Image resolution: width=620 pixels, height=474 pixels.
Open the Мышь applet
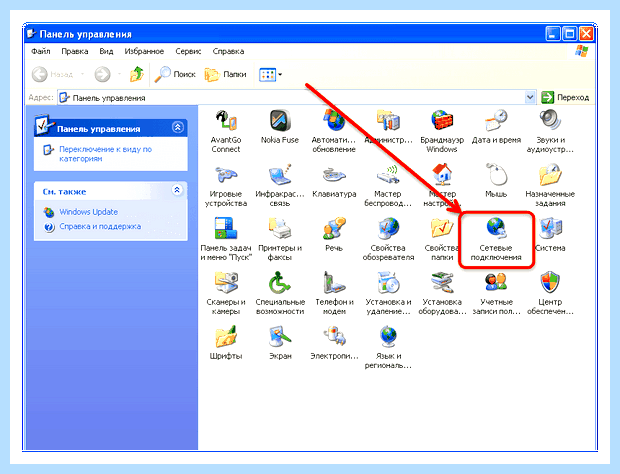496,181
